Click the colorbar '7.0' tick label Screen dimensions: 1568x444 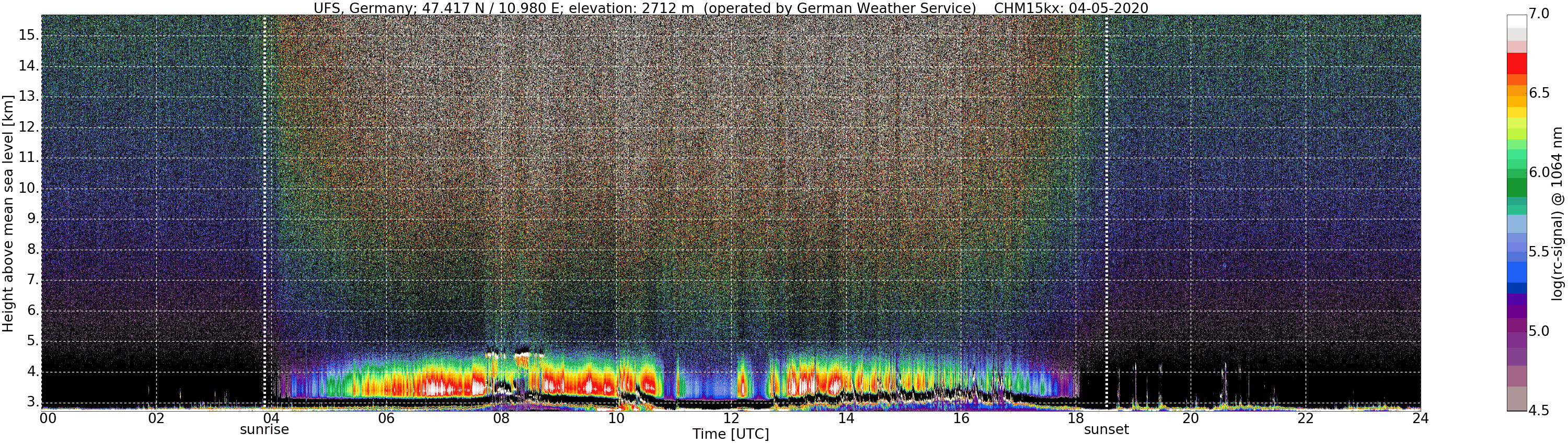1539,14
